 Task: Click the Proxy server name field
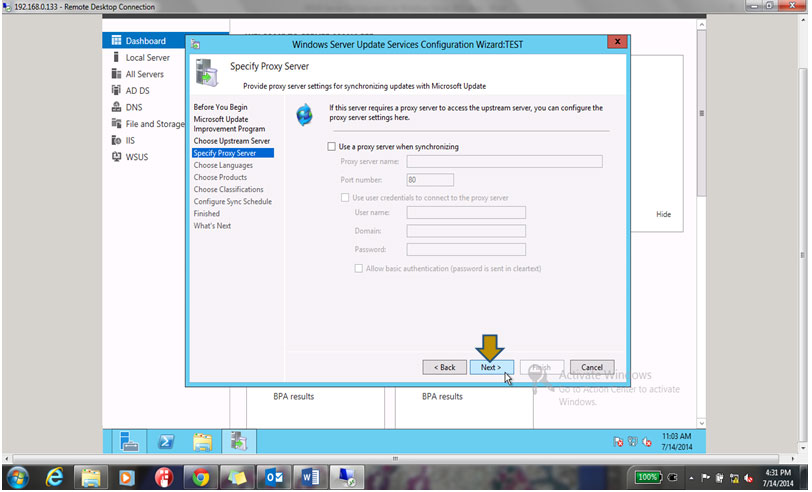504,162
